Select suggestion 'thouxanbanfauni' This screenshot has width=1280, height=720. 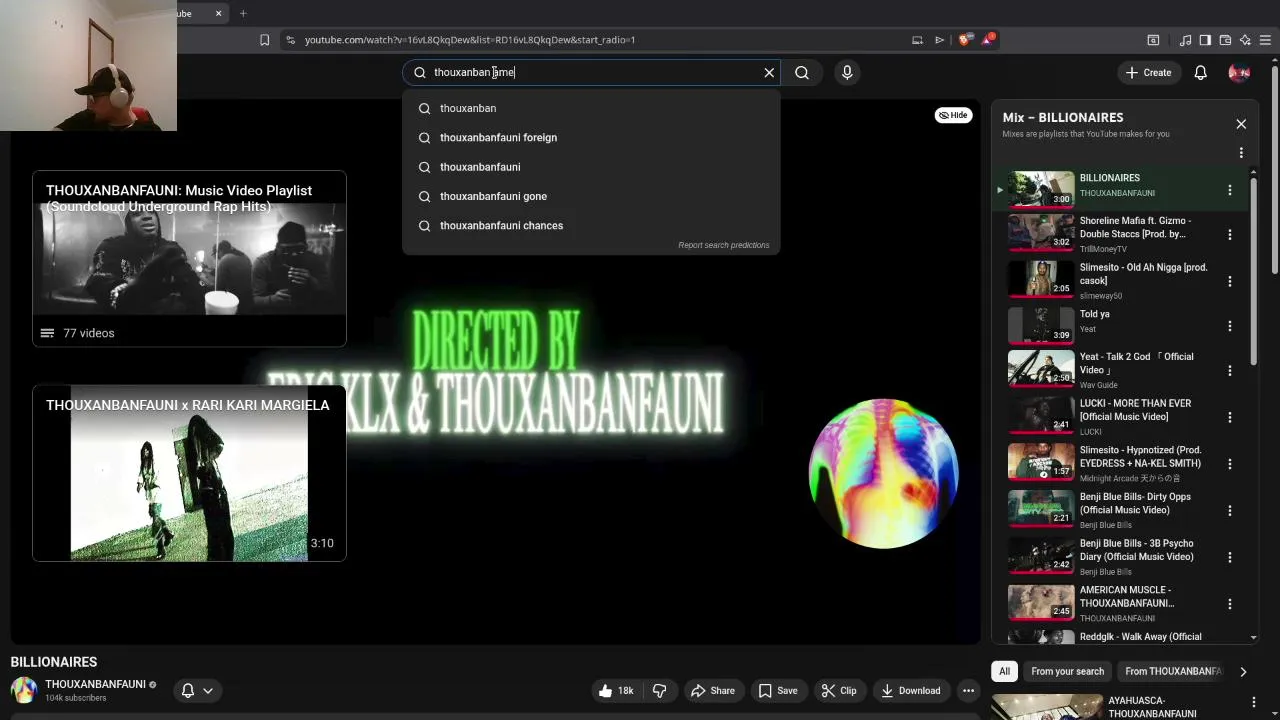point(591,167)
